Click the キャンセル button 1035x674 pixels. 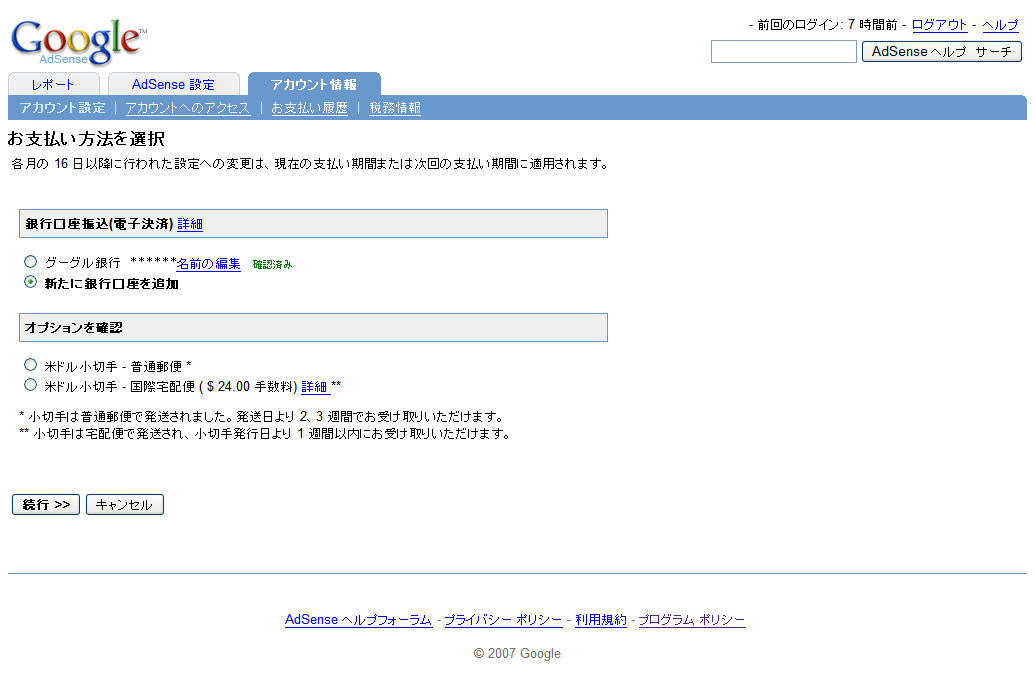[x=125, y=504]
